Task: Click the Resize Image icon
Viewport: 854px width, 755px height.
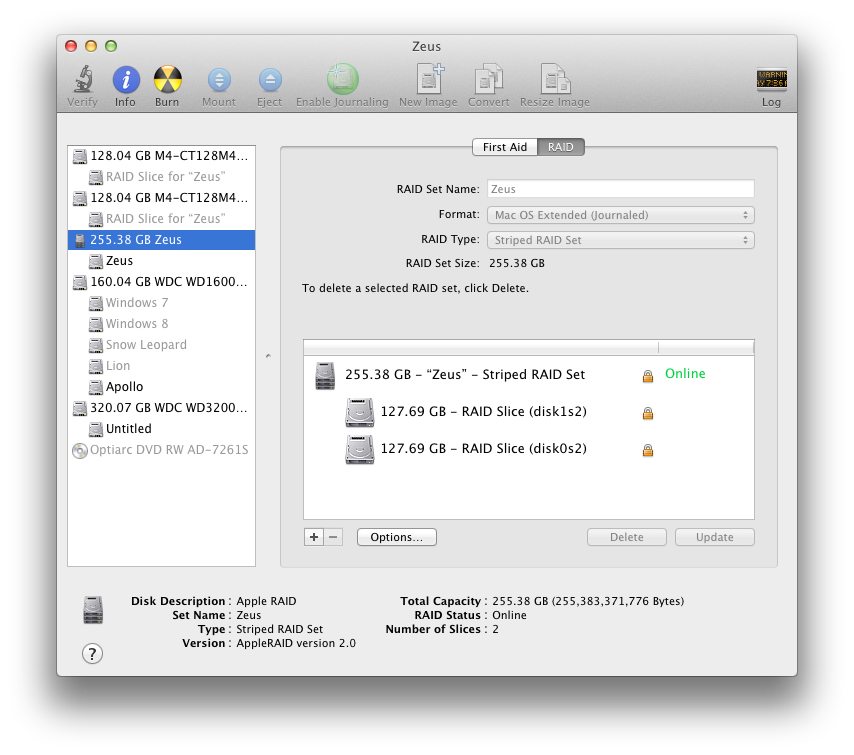Action: pyautogui.click(x=555, y=80)
